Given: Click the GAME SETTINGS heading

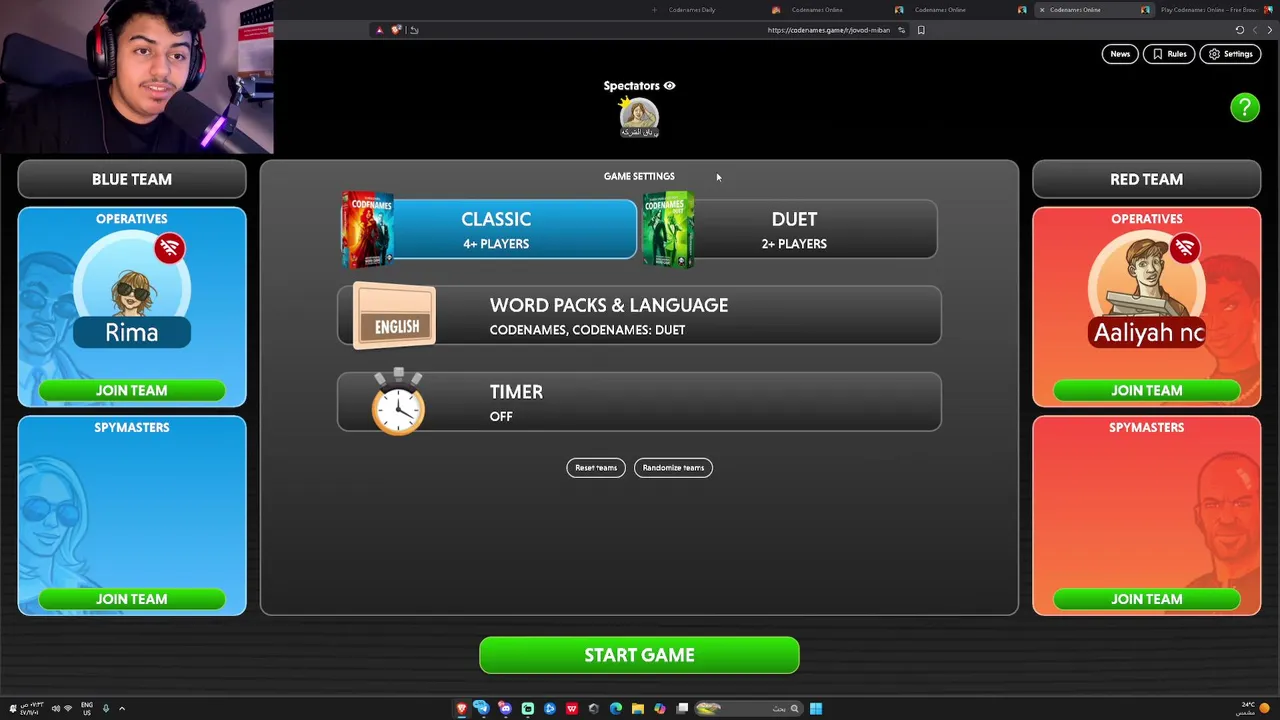Looking at the screenshot, I should pos(639,176).
